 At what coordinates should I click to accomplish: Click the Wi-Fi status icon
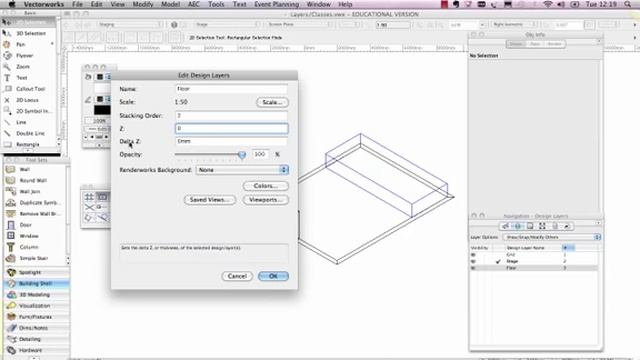[548, 4]
